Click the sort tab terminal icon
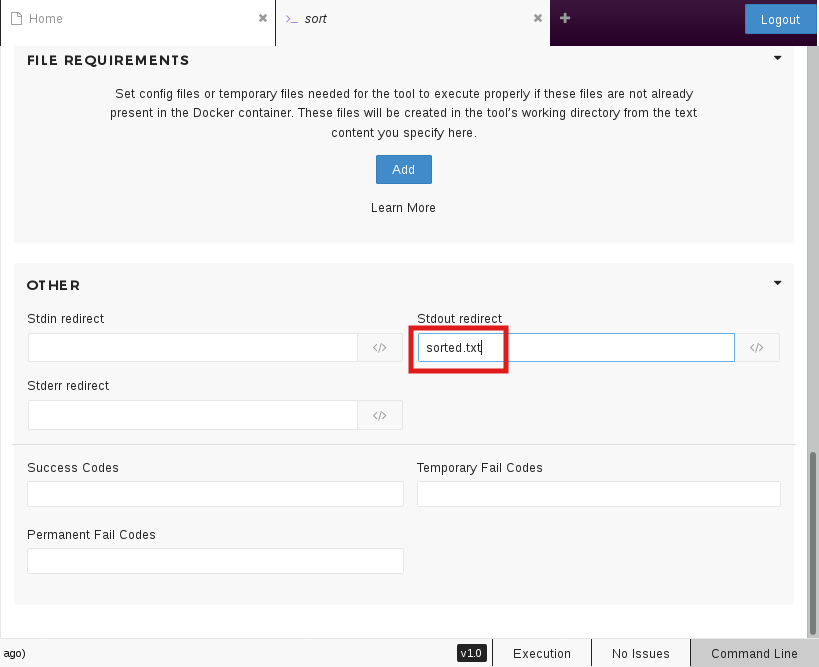Image resolution: width=819 pixels, height=667 pixels. pos(291,19)
